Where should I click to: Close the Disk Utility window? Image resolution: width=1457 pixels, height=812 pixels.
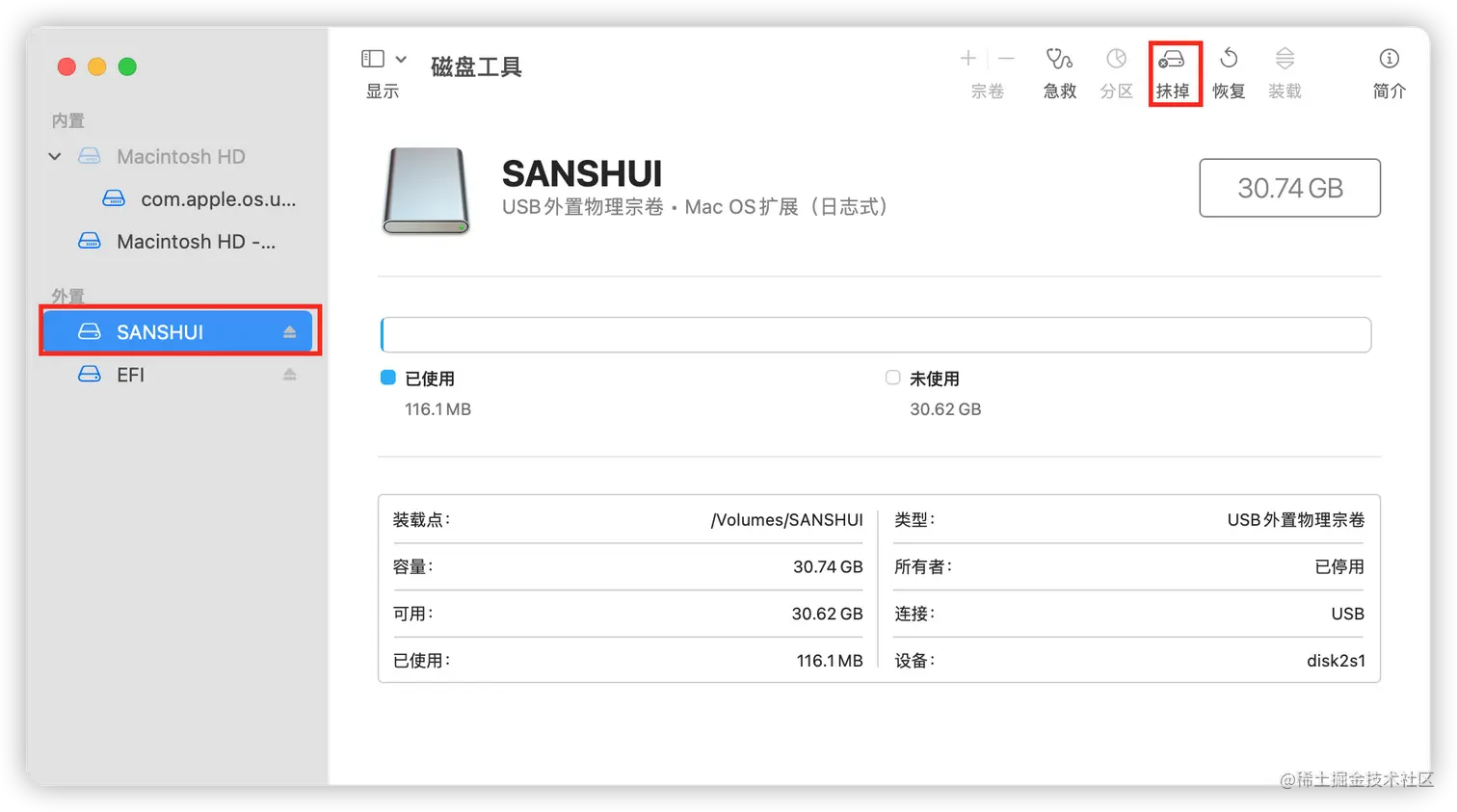point(66,66)
